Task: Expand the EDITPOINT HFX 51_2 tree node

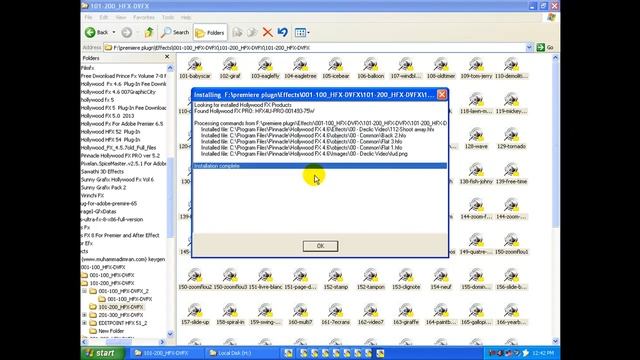Action: [84, 323]
